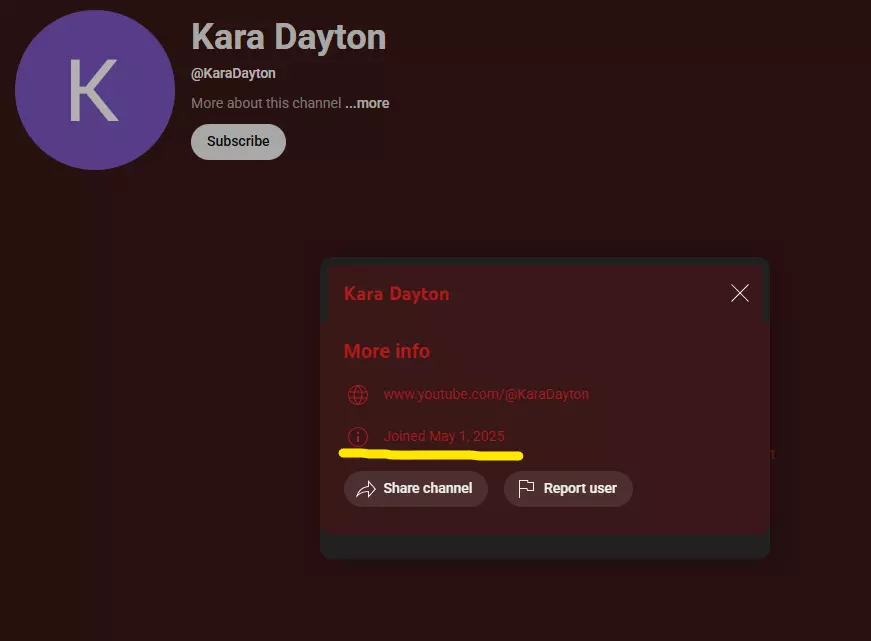
Task: Select the Joined May 1, 2025 text
Action: [x=444, y=436]
